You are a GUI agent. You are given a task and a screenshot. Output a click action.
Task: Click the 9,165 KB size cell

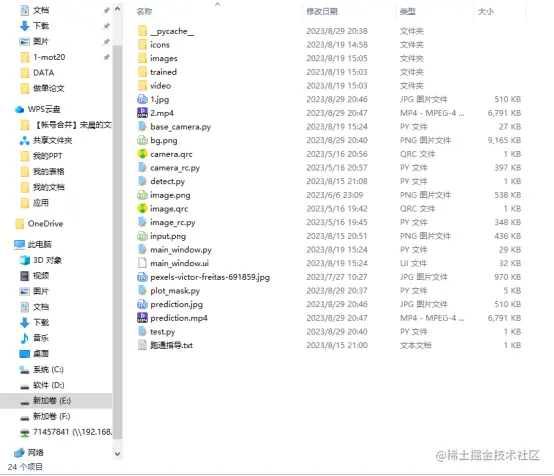click(504, 140)
